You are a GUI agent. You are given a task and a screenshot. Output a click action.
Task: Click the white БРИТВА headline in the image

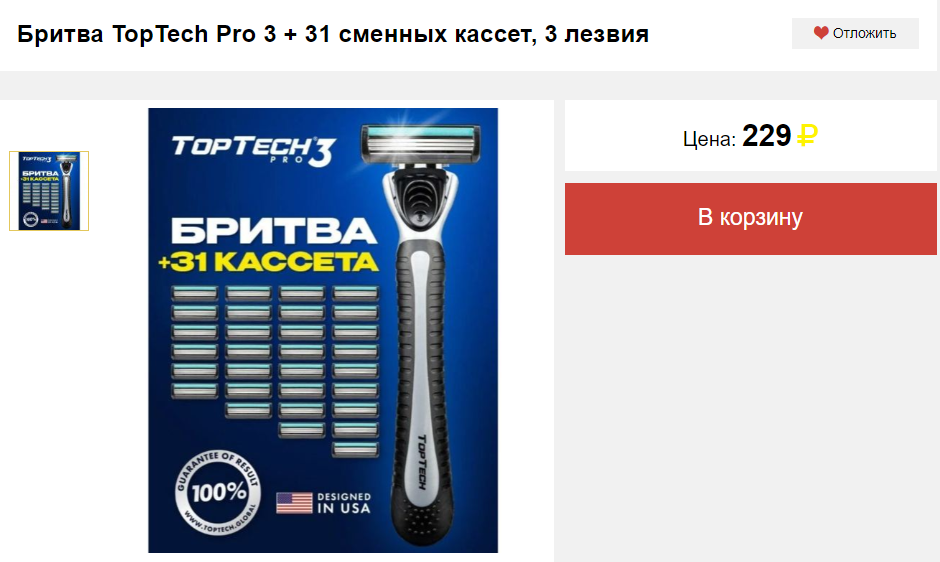click(274, 231)
